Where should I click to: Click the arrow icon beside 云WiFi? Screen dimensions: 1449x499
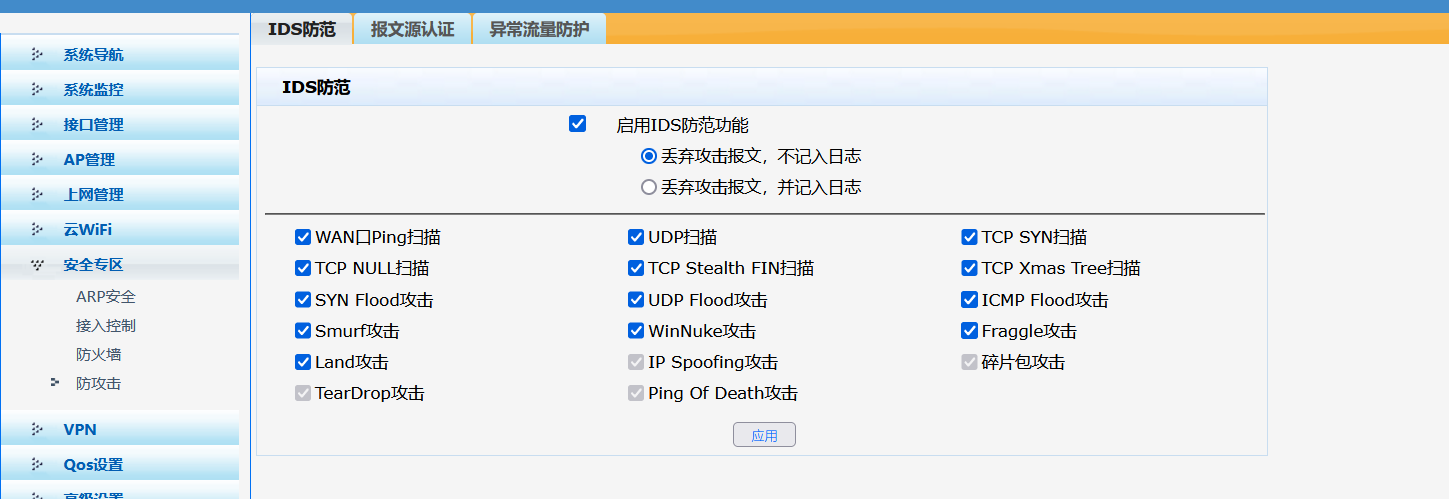coord(37,230)
